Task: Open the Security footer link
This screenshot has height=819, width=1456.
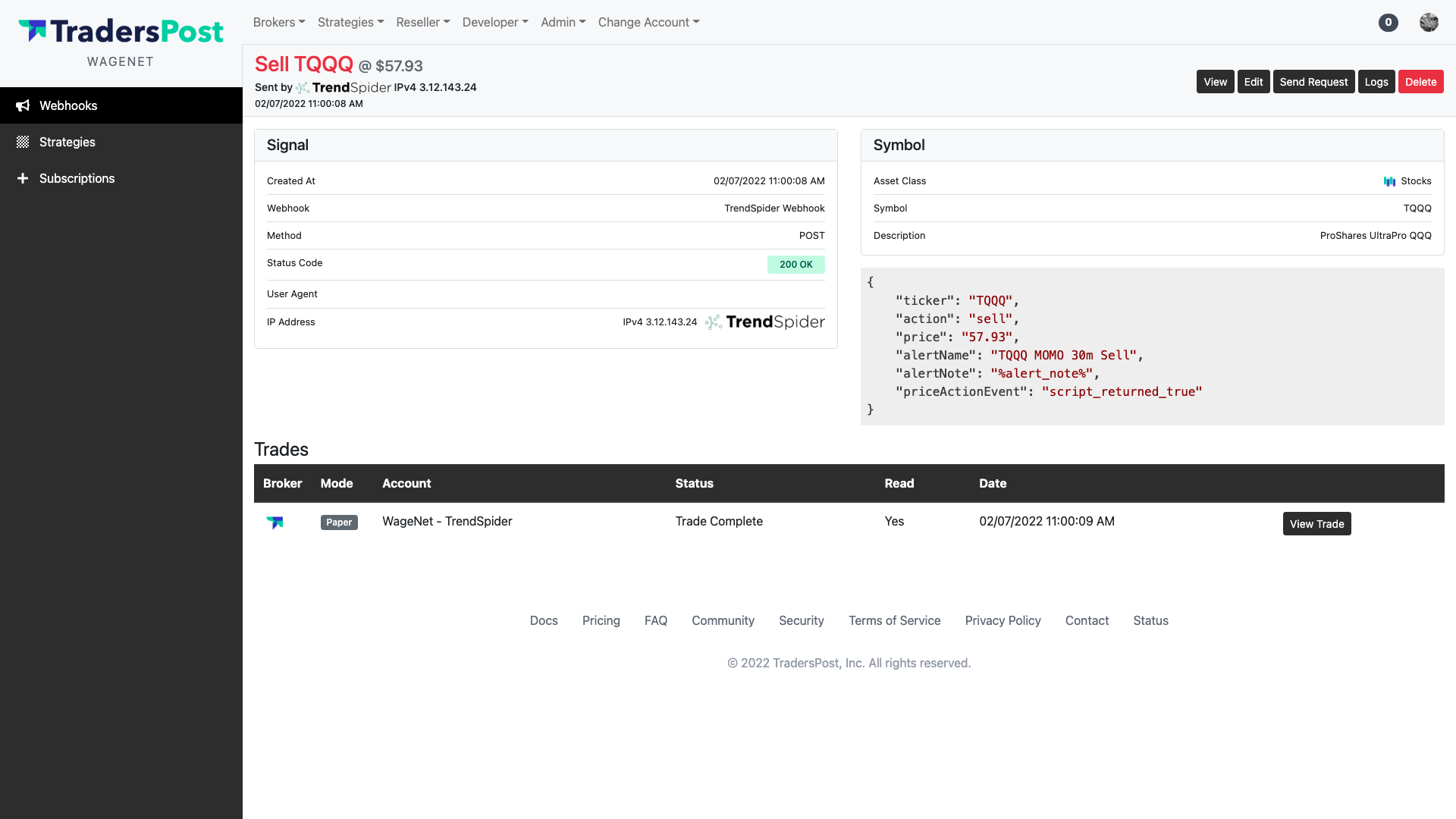Action: coord(801,620)
